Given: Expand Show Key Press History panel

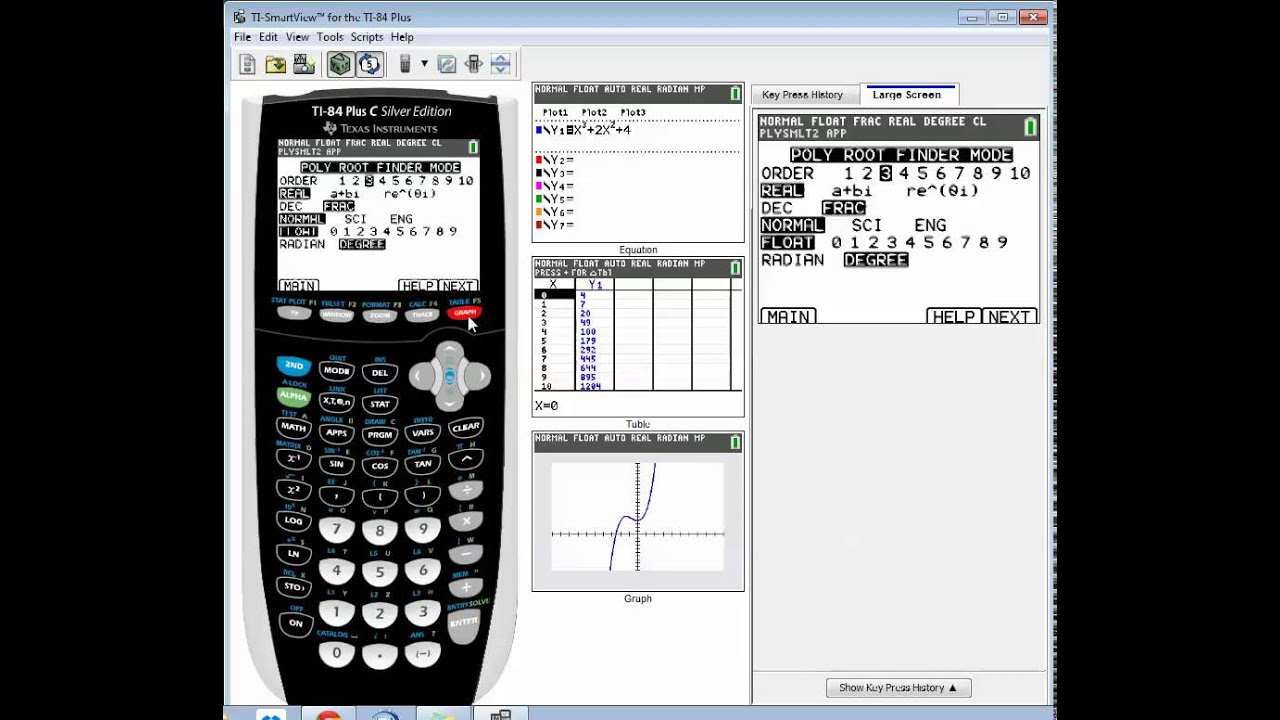Looking at the screenshot, I should coord(898,688).
